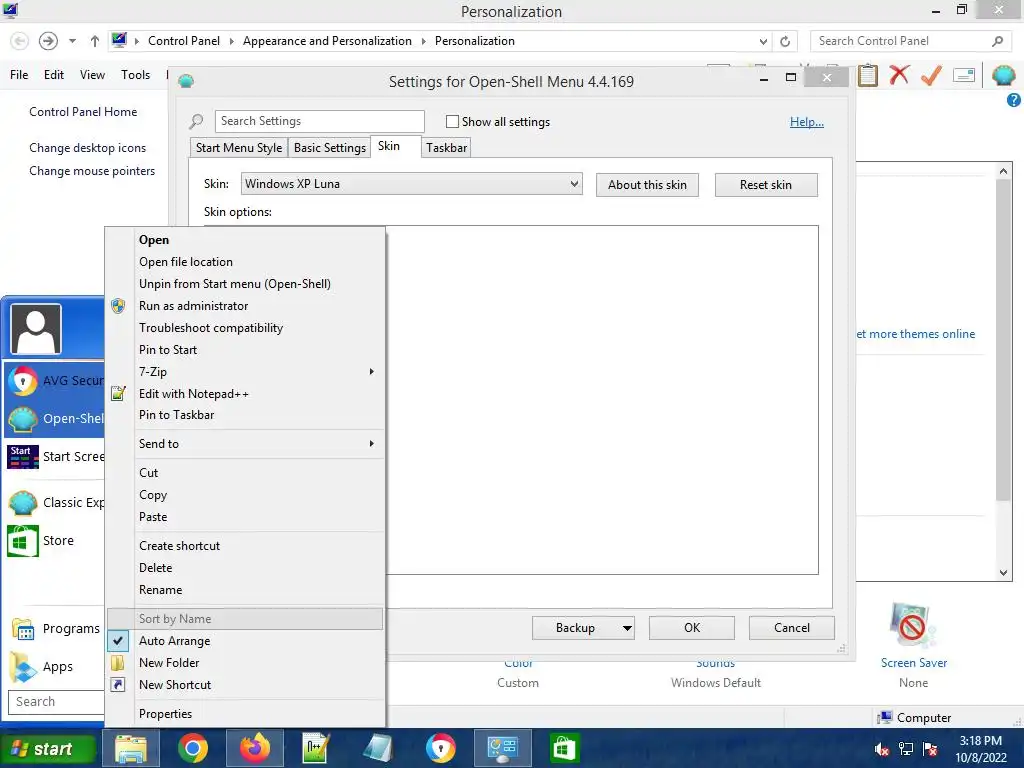Click the blue question mark help icon
The image size is (1024, 768).
pos(1014,100)
